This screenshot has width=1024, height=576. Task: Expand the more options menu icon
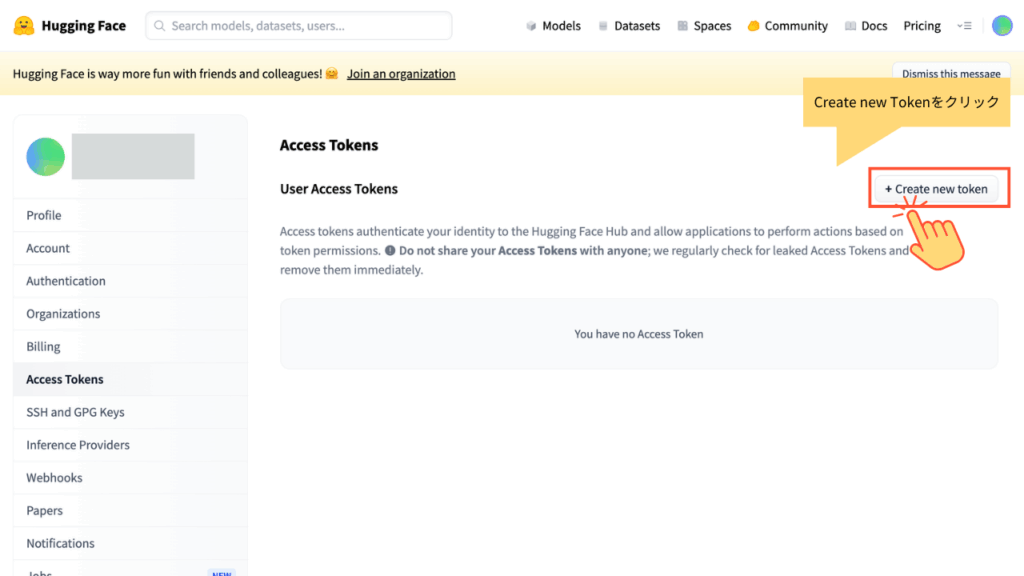[964, 26]
